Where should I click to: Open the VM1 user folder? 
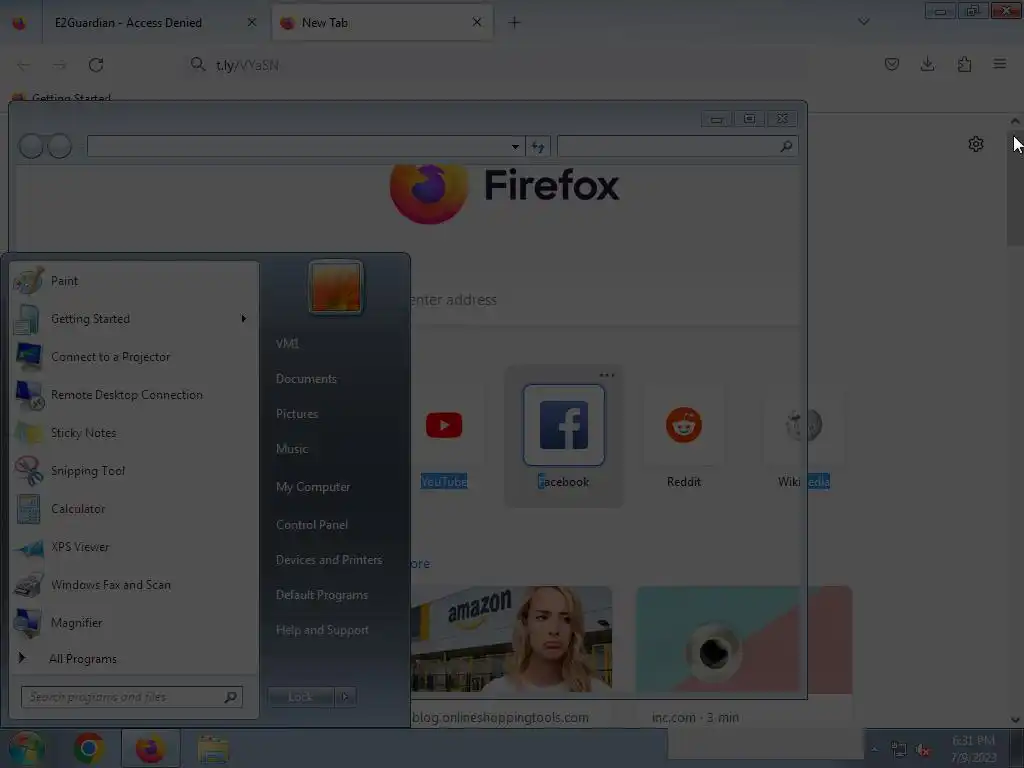[287, 344]
